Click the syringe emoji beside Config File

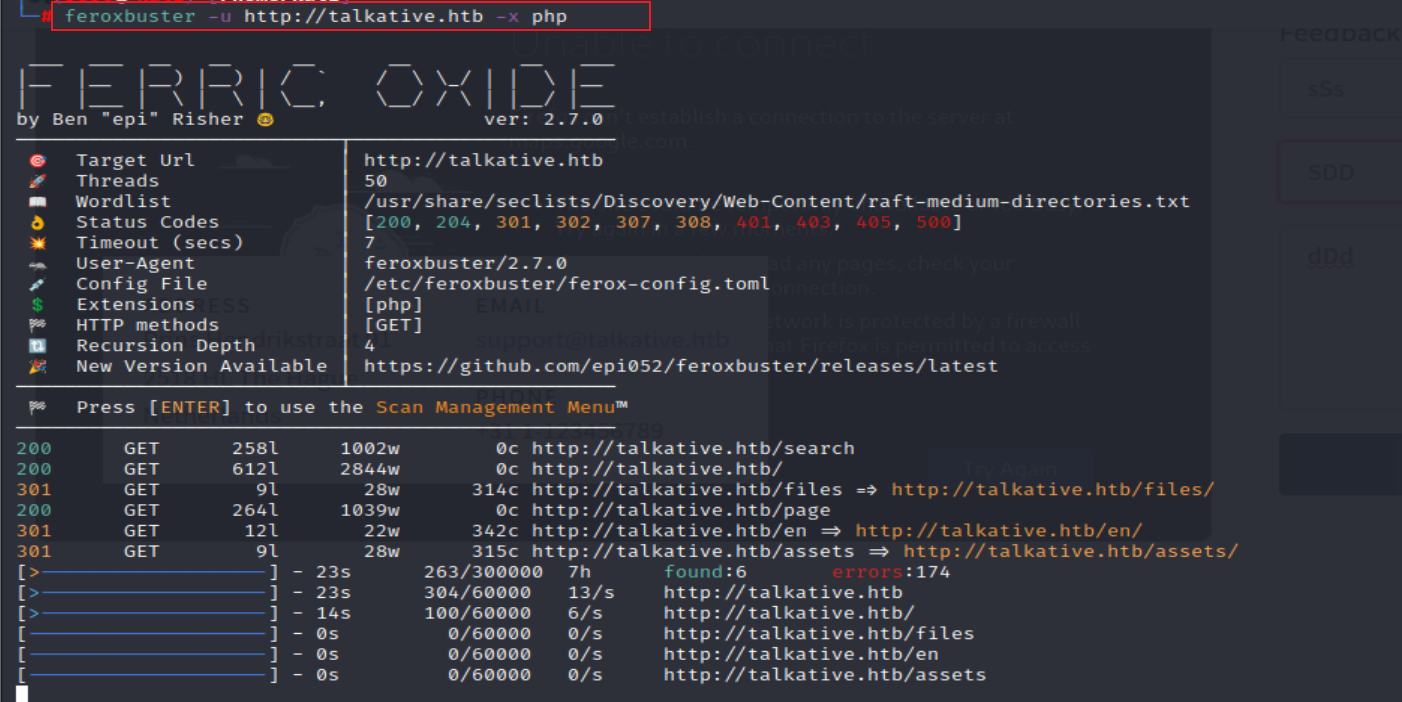pos(38,284)
